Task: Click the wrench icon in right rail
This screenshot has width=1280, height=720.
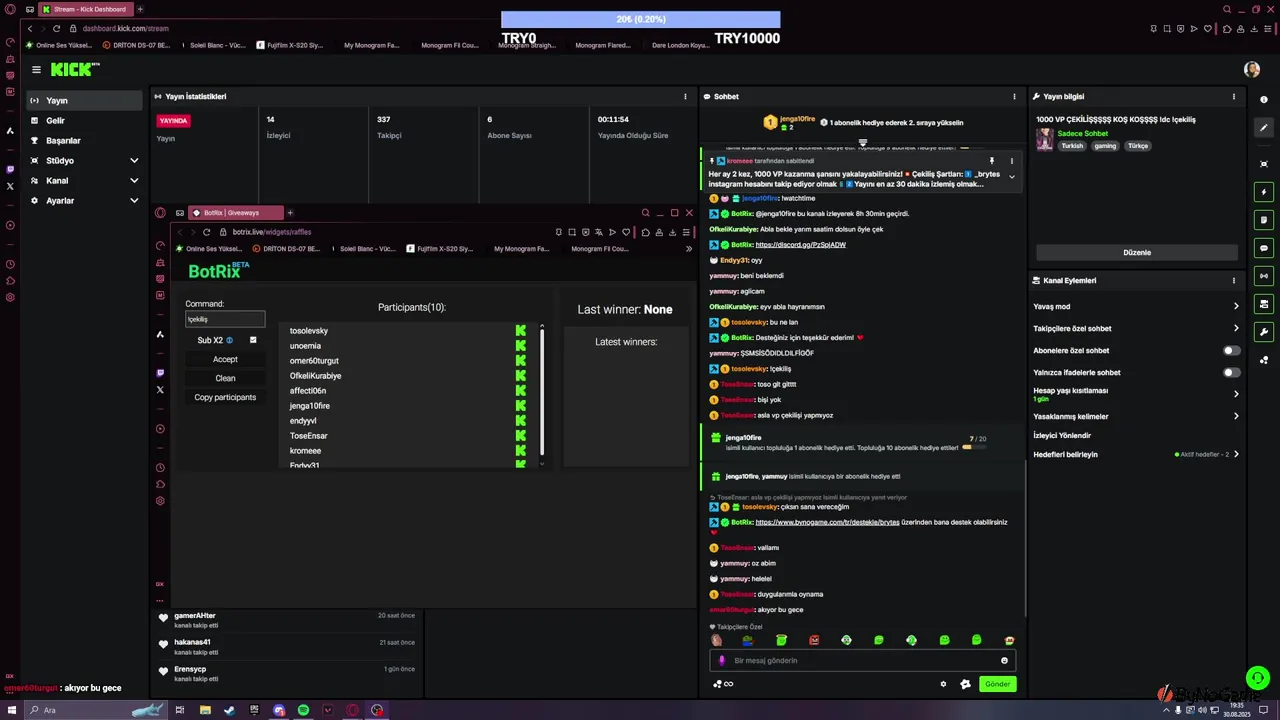Action: (1264, 332)
